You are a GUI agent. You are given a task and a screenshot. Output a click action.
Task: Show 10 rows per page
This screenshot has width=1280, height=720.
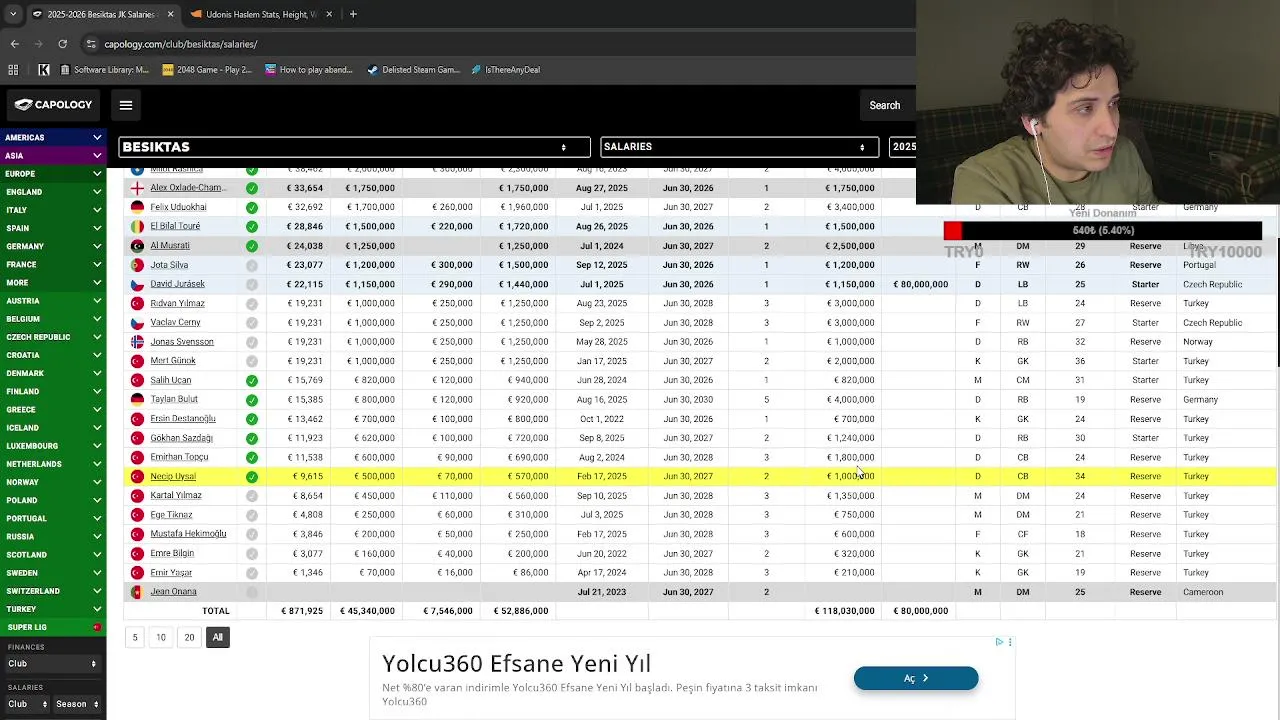[161, 637]
